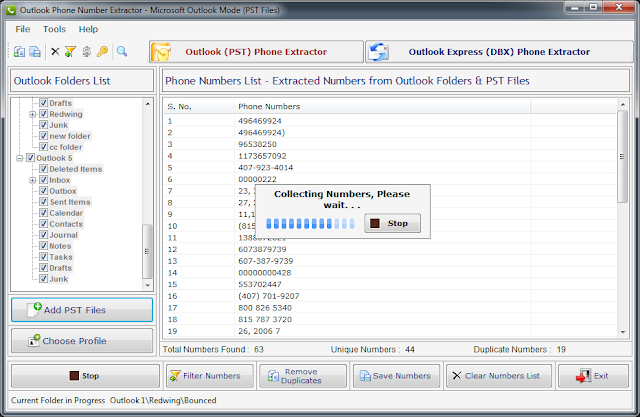The height and width of the screenshot is (417, 640).
Task: Uncheck the Sent Items checkbox
Action: point(44,202)
